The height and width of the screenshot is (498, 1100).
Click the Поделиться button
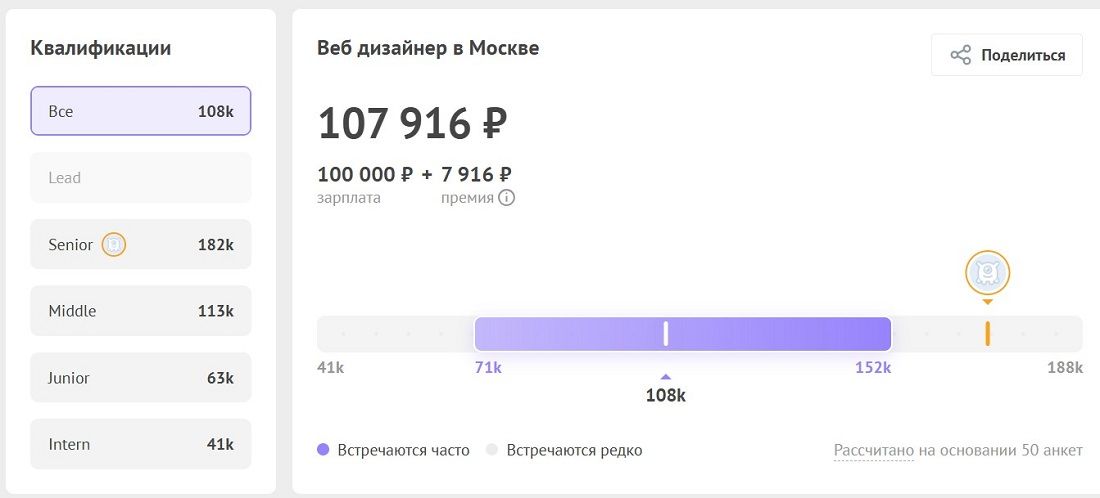click(1007, 55)
